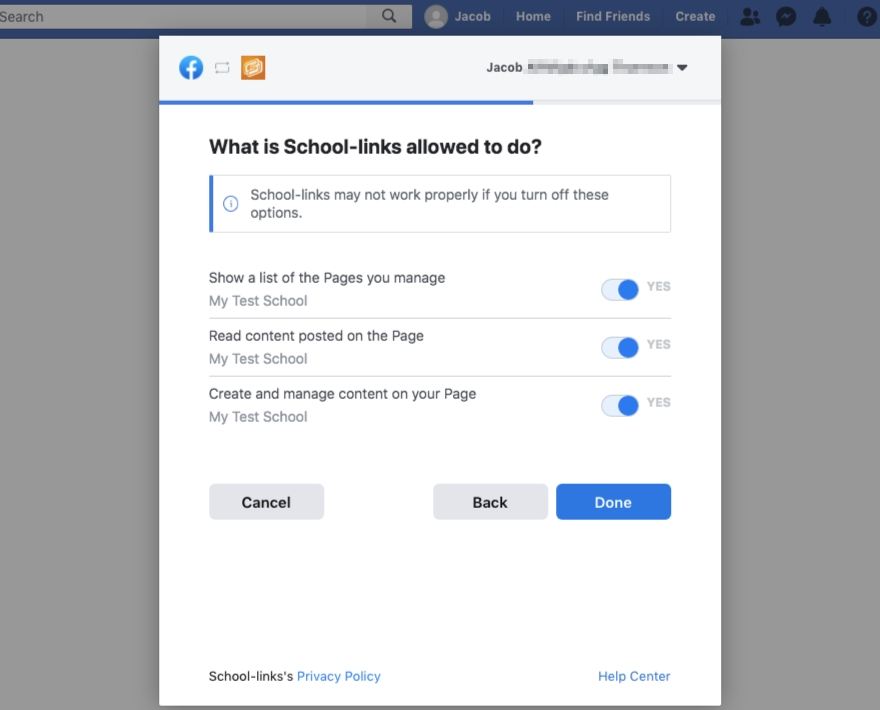Click 'My Test School' under Create and manage
This screenshot has width=880, height=710.
[258, 417]
